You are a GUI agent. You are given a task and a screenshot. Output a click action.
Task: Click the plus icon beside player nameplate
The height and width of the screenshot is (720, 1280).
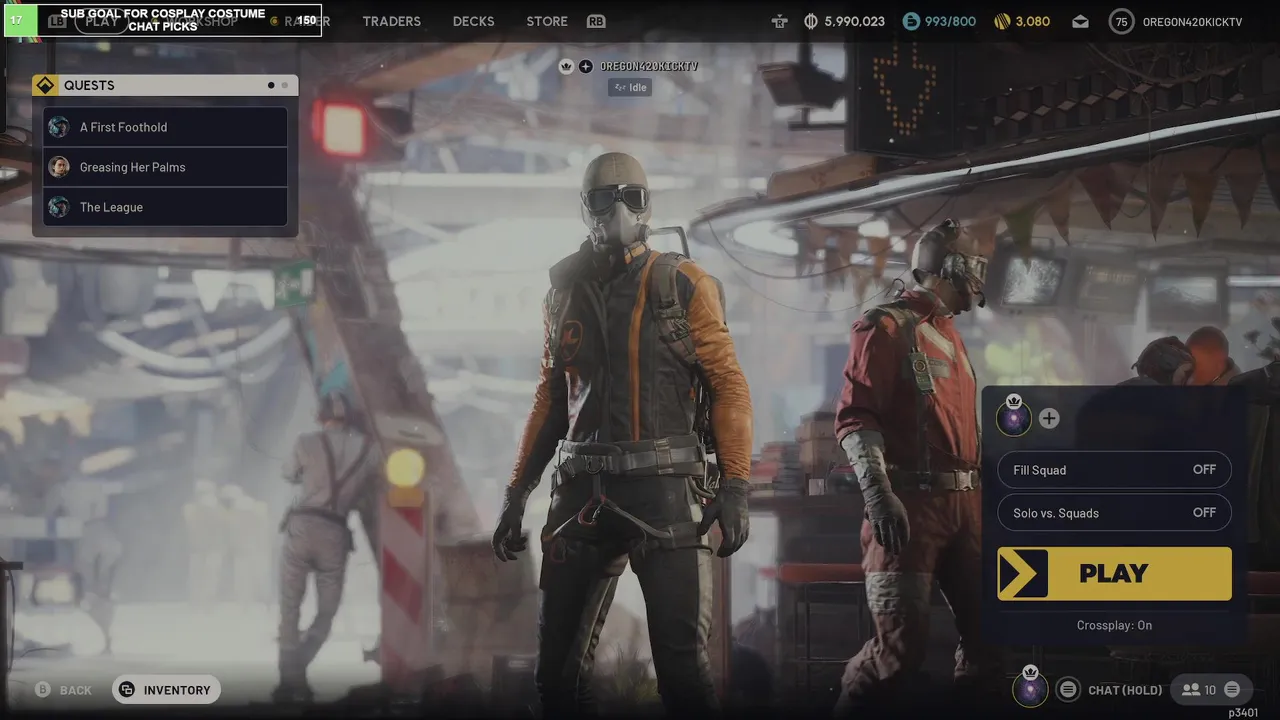tap(586, 66)
